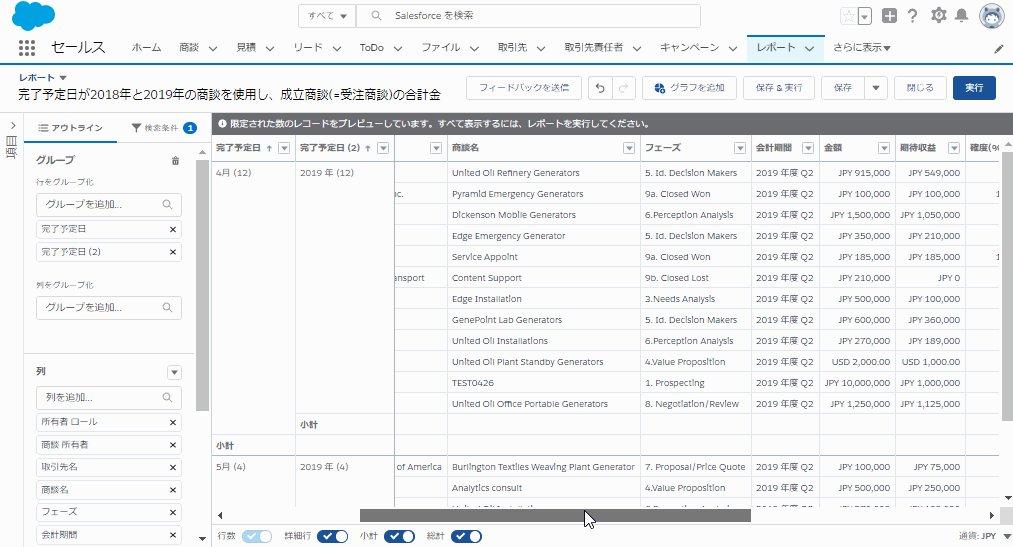Open the 商談 navigation tab
The height and width of the screenshot is (547, 1013).
[189, 48]
